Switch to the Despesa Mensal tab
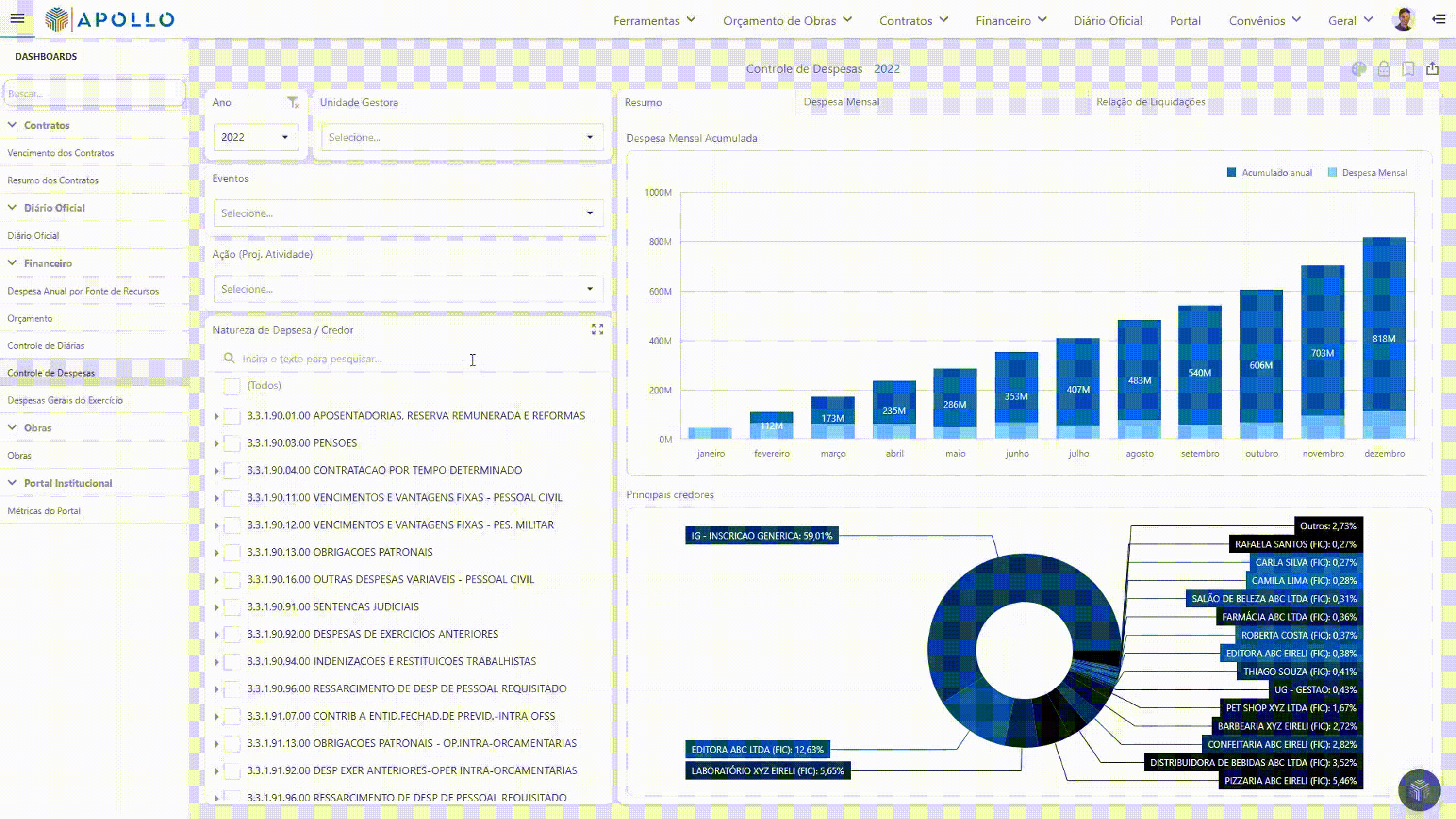The image size is (1456, 819). tap(942, 102)
